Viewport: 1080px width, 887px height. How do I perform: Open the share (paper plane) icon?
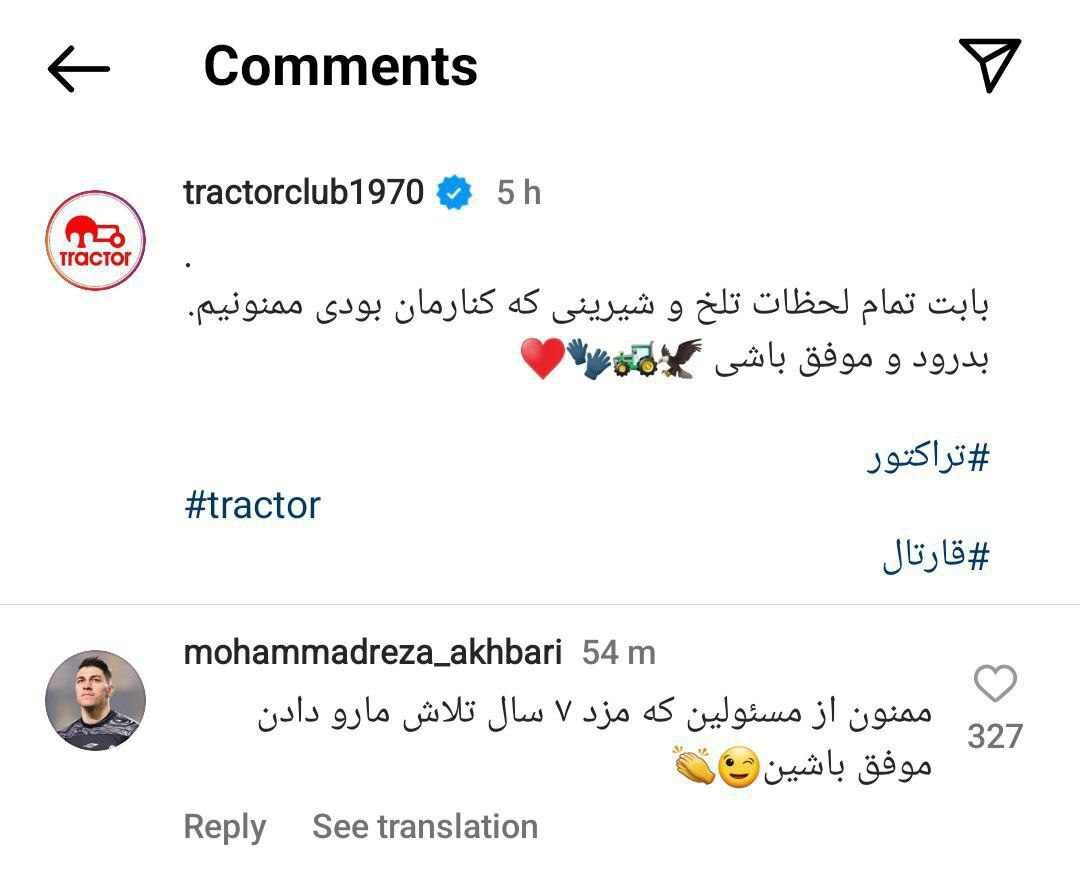pyautogui.click(x=990, y=62)
